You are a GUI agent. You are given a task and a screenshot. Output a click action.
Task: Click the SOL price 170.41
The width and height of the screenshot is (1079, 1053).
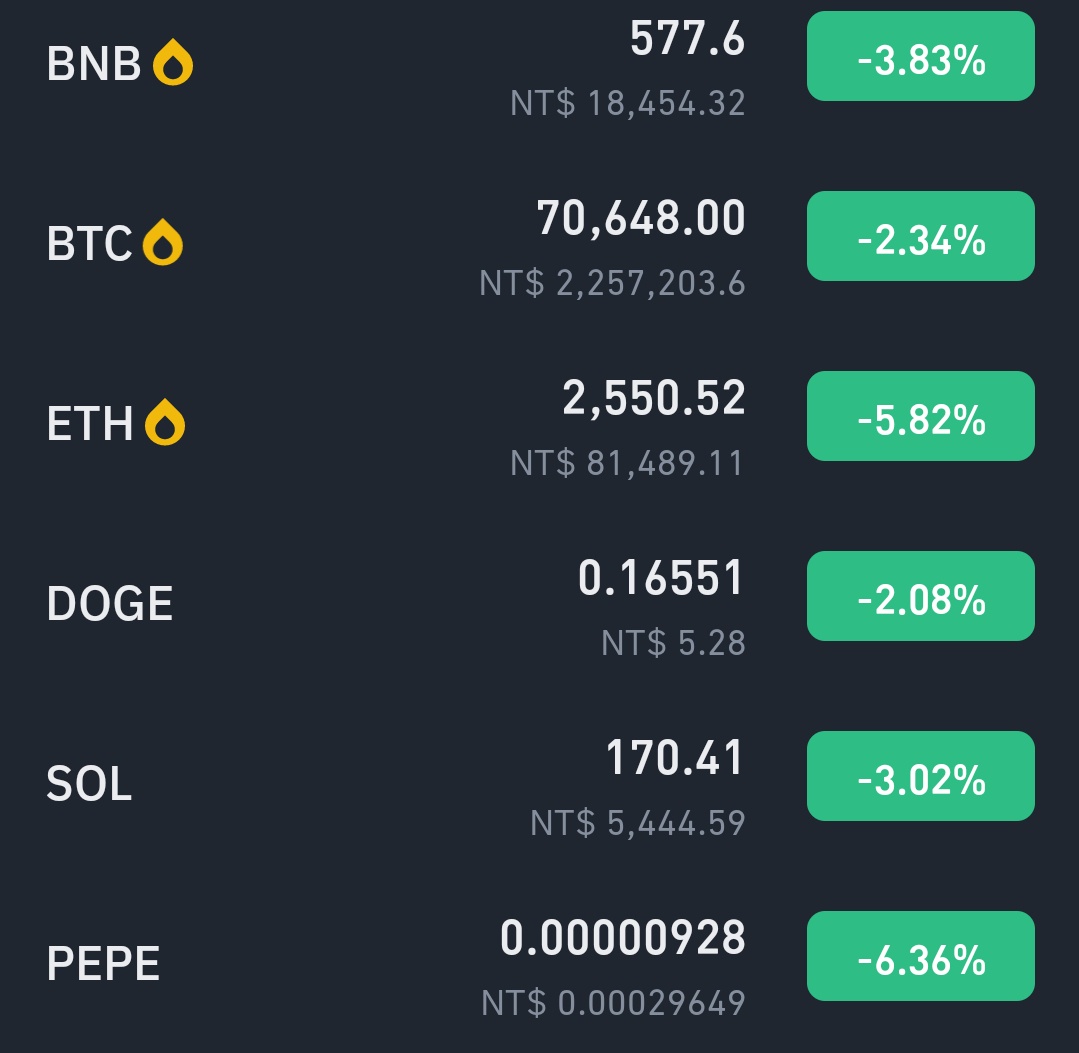pyautogui.click(x=675, y=757)
